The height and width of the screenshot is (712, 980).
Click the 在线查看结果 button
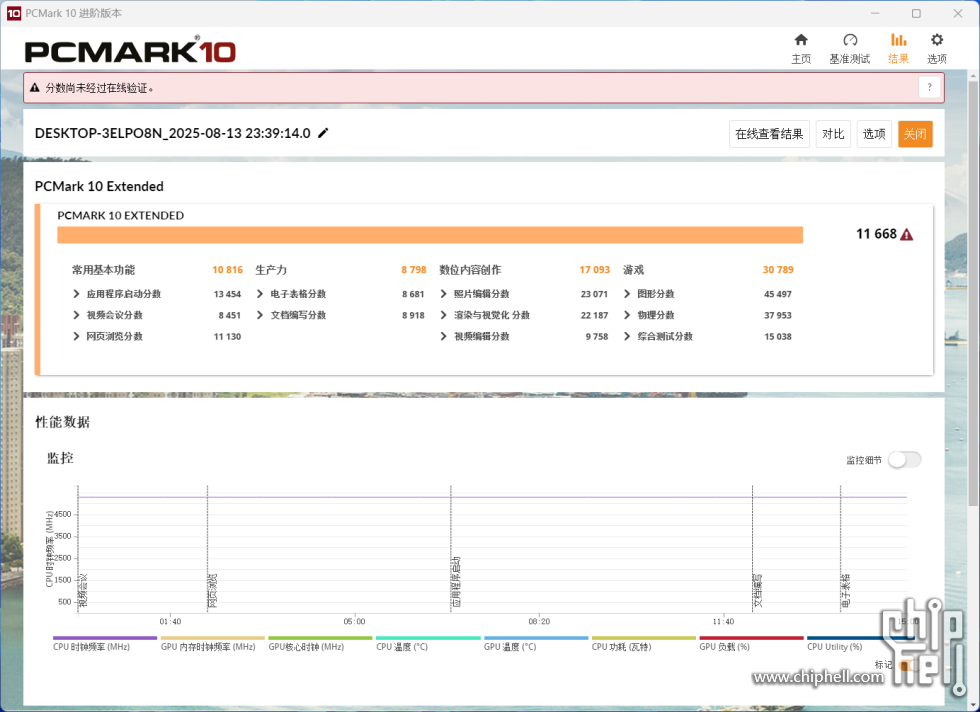point(769,134)
